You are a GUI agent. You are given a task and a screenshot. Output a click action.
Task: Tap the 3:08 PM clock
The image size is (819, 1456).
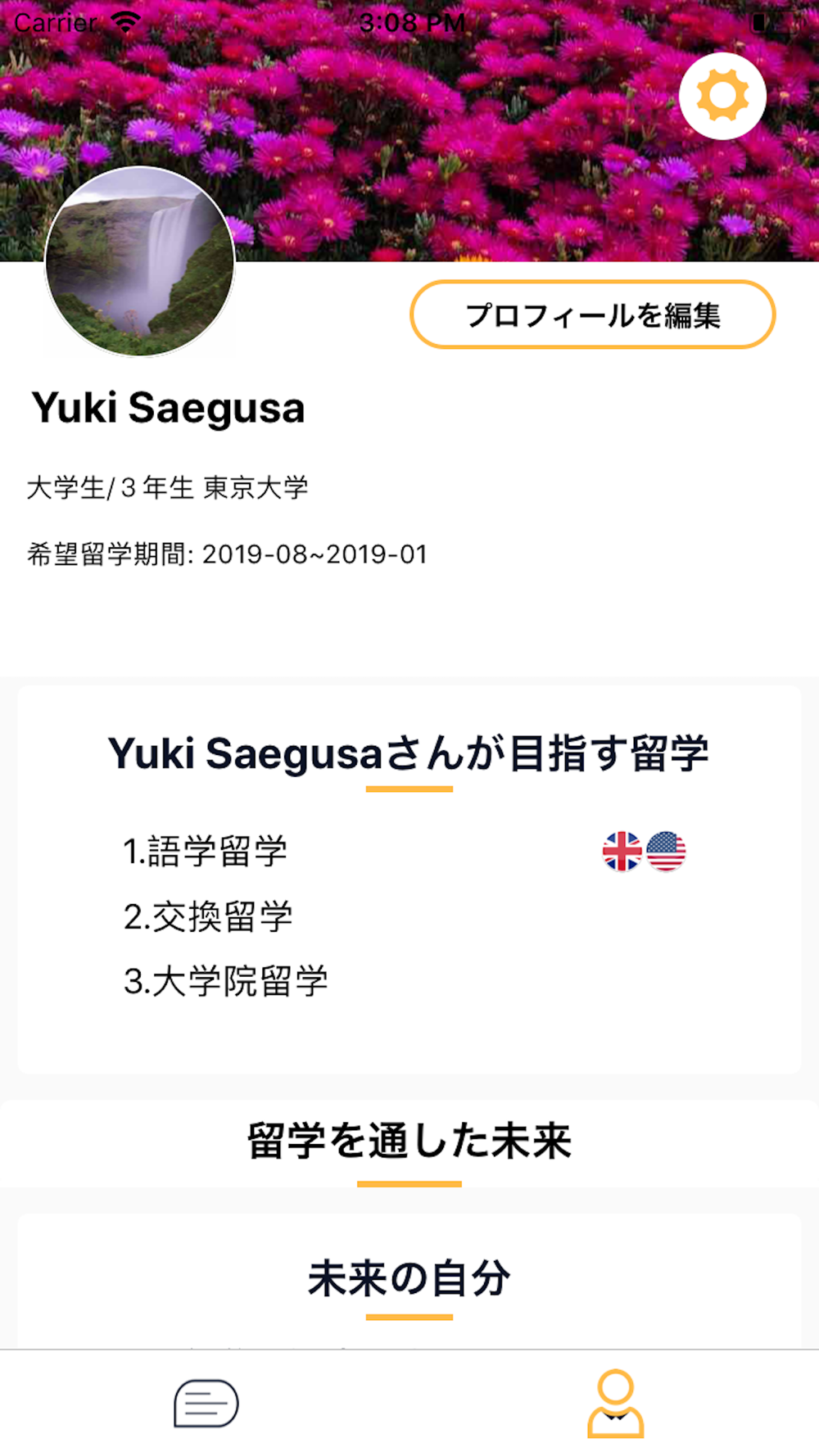(412, 22)
